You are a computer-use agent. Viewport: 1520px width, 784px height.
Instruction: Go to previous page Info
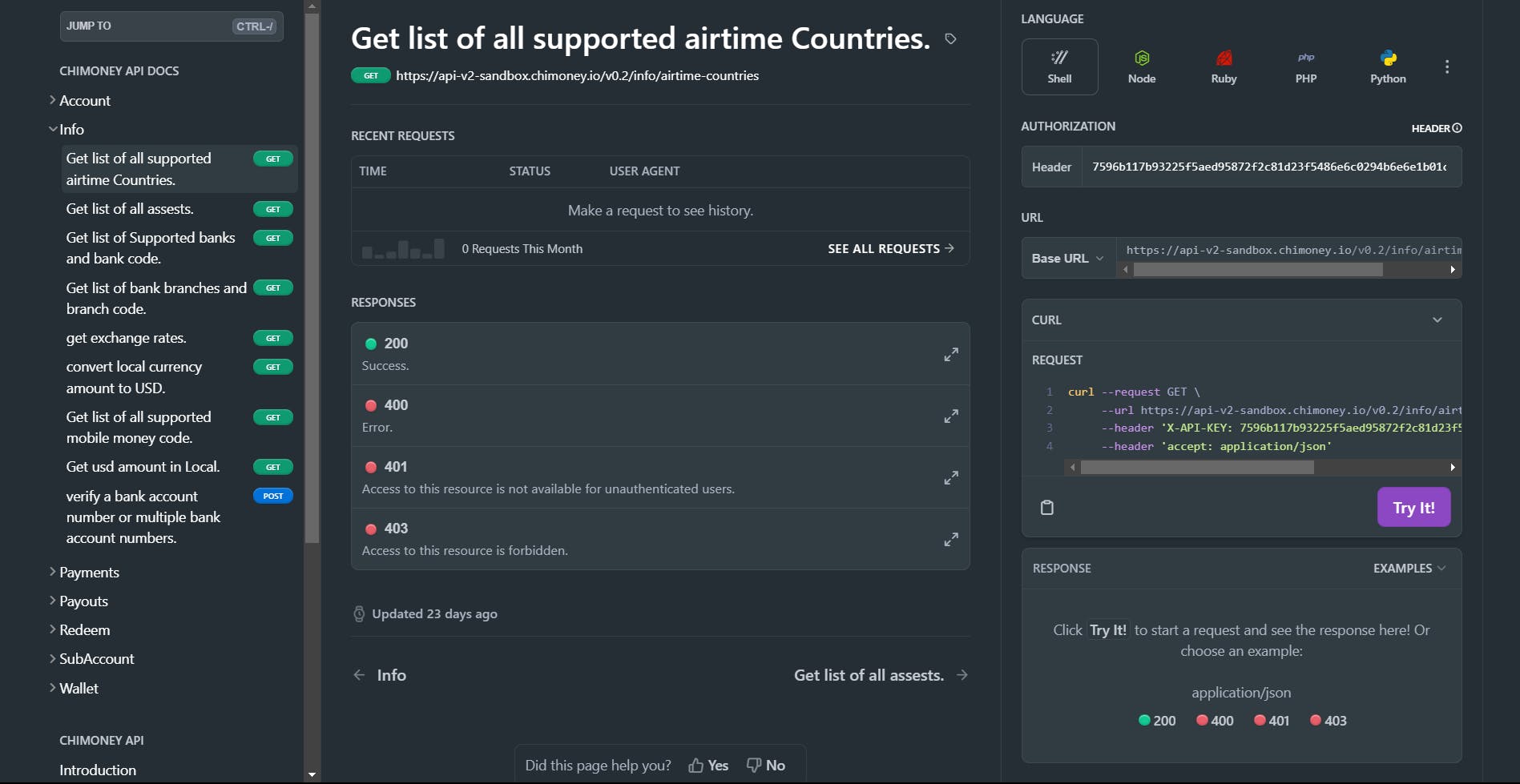[x=380, y=675]
